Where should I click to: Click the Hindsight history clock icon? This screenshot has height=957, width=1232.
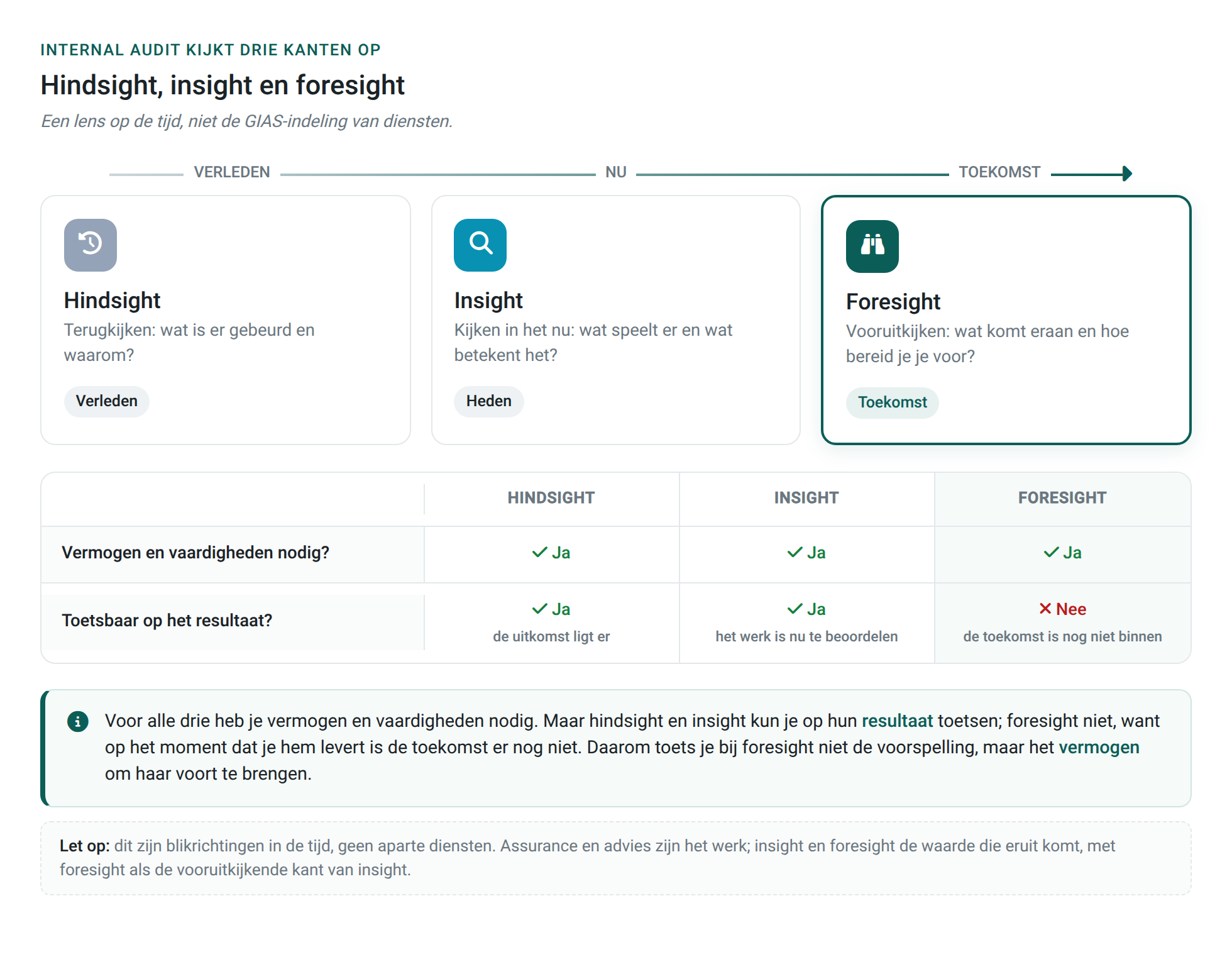(91, 245)
